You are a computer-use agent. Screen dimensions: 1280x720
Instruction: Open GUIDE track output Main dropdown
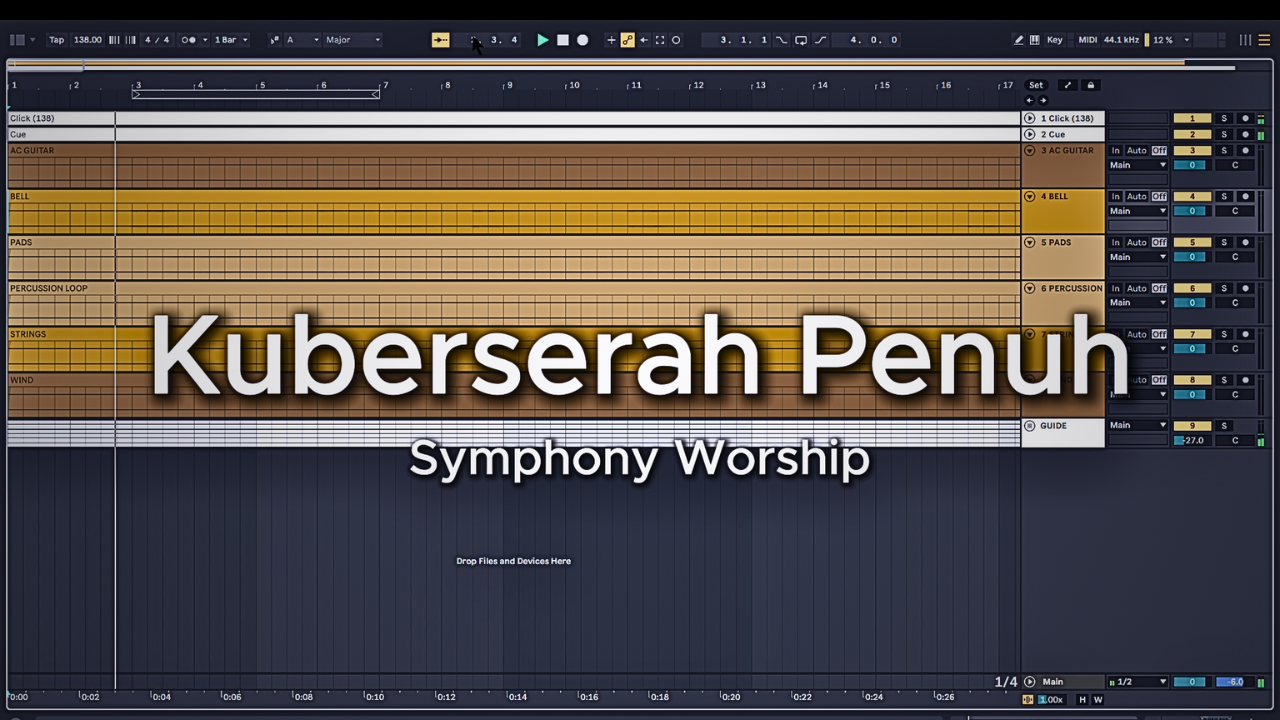tap(1138, 425)
